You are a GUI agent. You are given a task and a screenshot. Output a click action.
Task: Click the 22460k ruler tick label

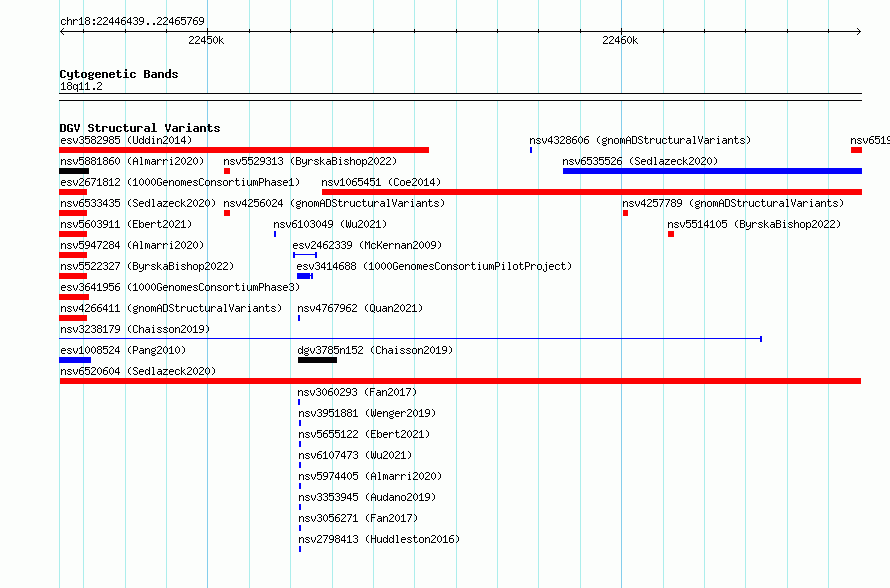pos(620,40)
